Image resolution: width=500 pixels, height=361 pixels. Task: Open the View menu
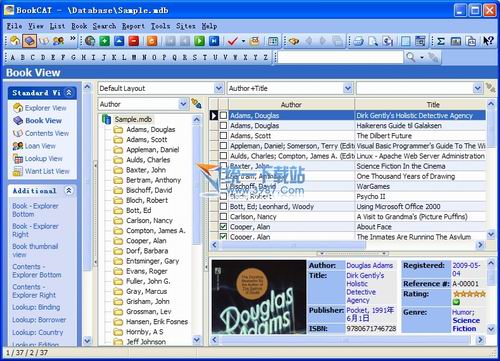(36, 26)
